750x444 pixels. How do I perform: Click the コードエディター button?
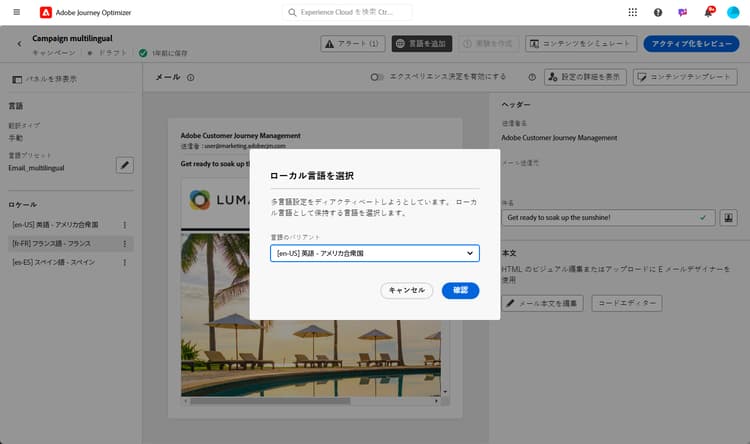[627, 303]
